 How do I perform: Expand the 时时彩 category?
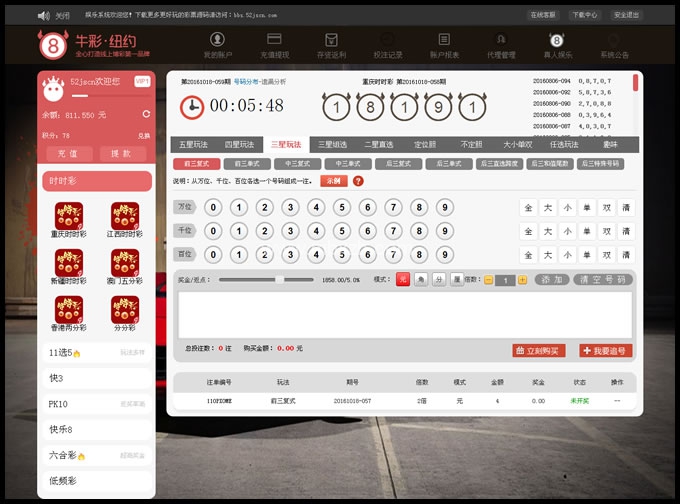97,181
